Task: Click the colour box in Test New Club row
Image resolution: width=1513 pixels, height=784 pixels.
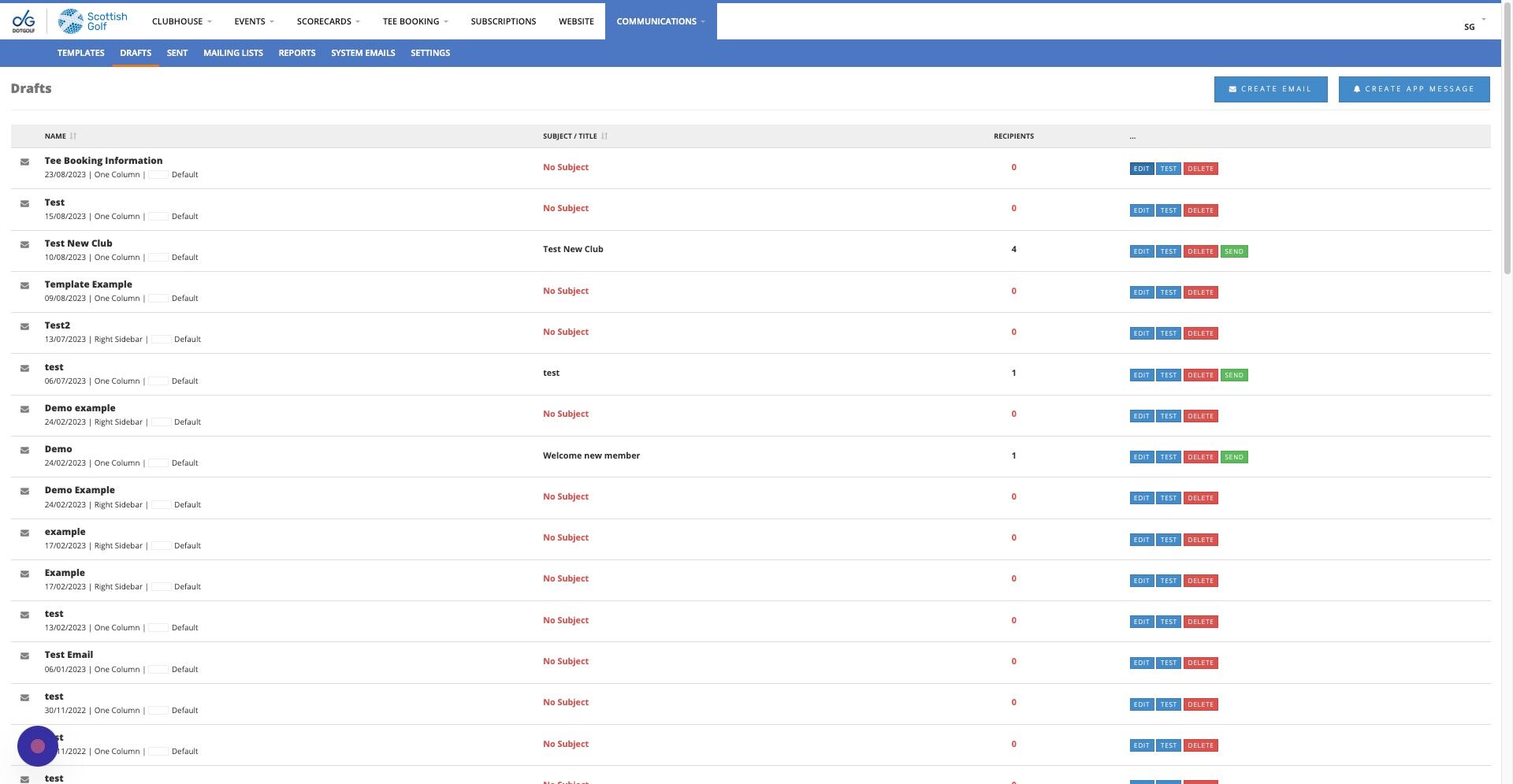Action: (158, 258)
